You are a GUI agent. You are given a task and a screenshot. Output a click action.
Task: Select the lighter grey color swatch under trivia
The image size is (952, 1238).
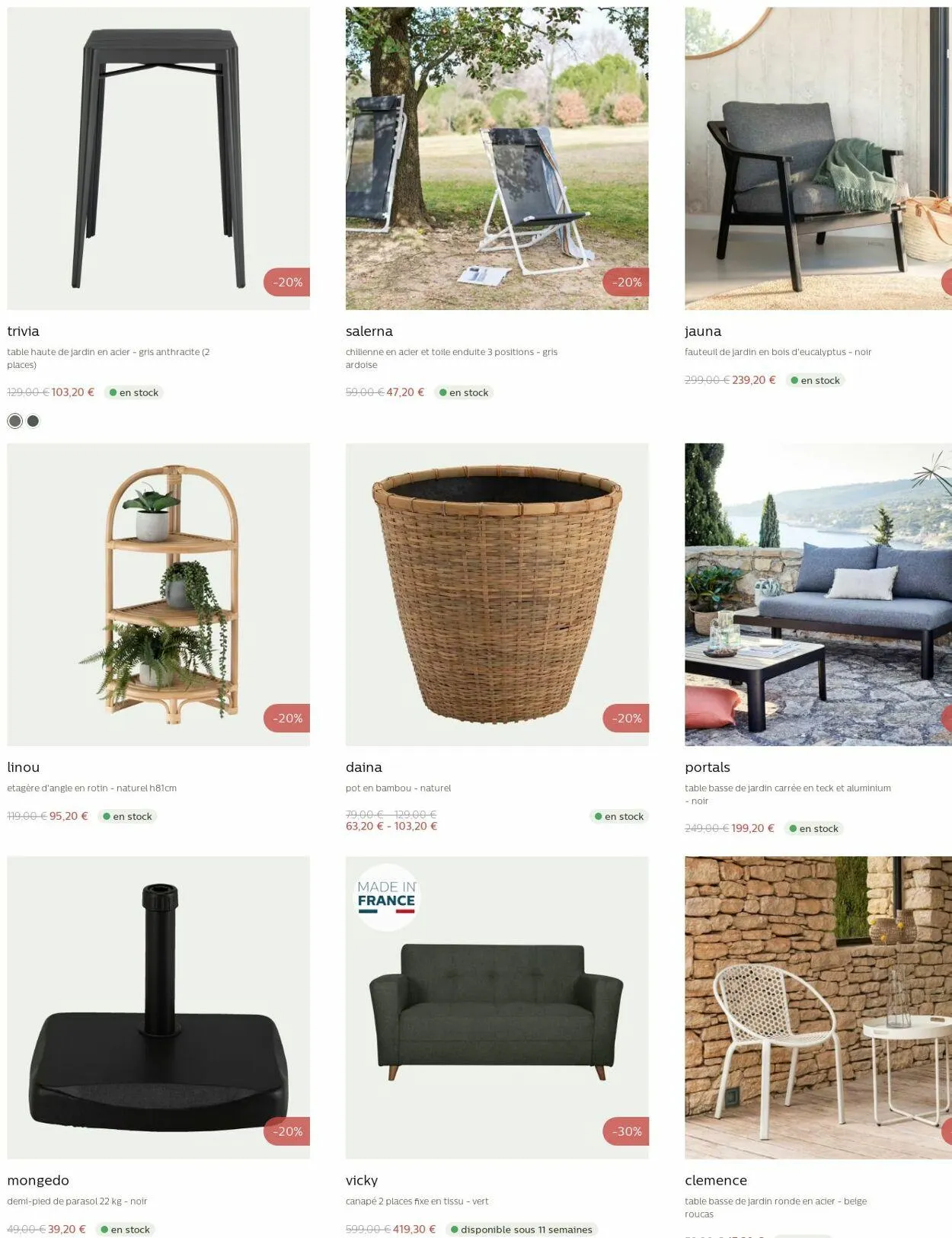tap(14, 421)
